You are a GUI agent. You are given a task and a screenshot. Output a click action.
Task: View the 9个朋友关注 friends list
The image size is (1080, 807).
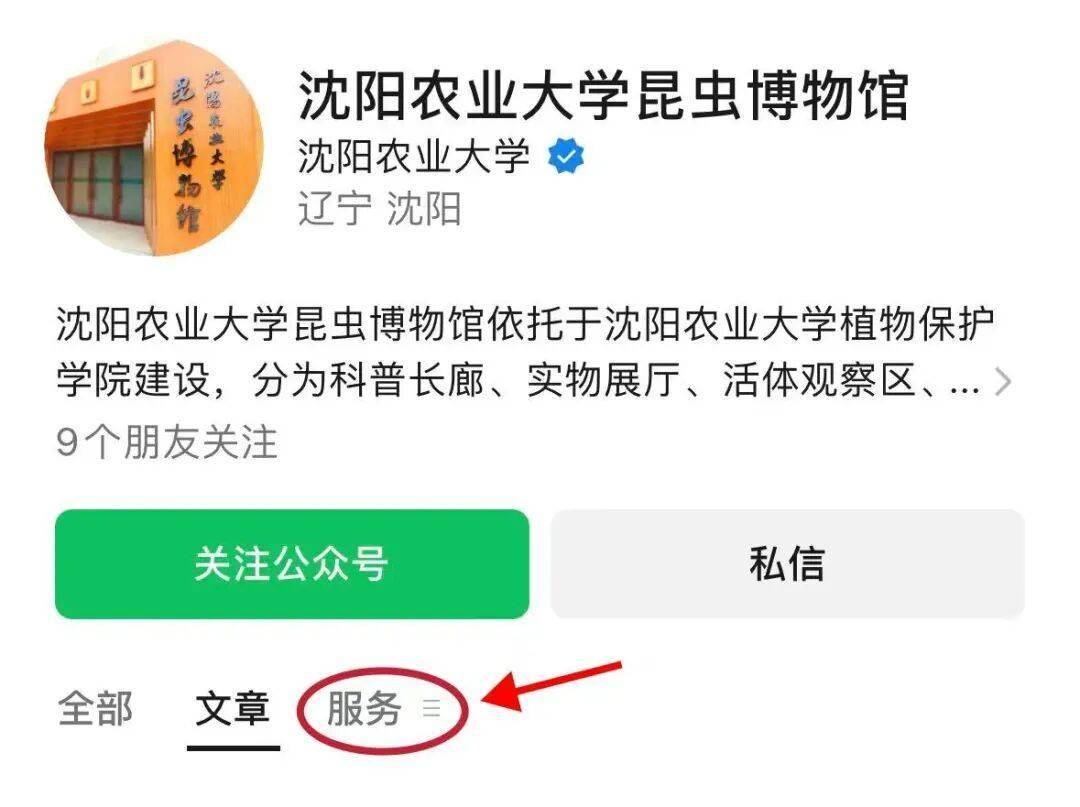(x=167, y=441)
